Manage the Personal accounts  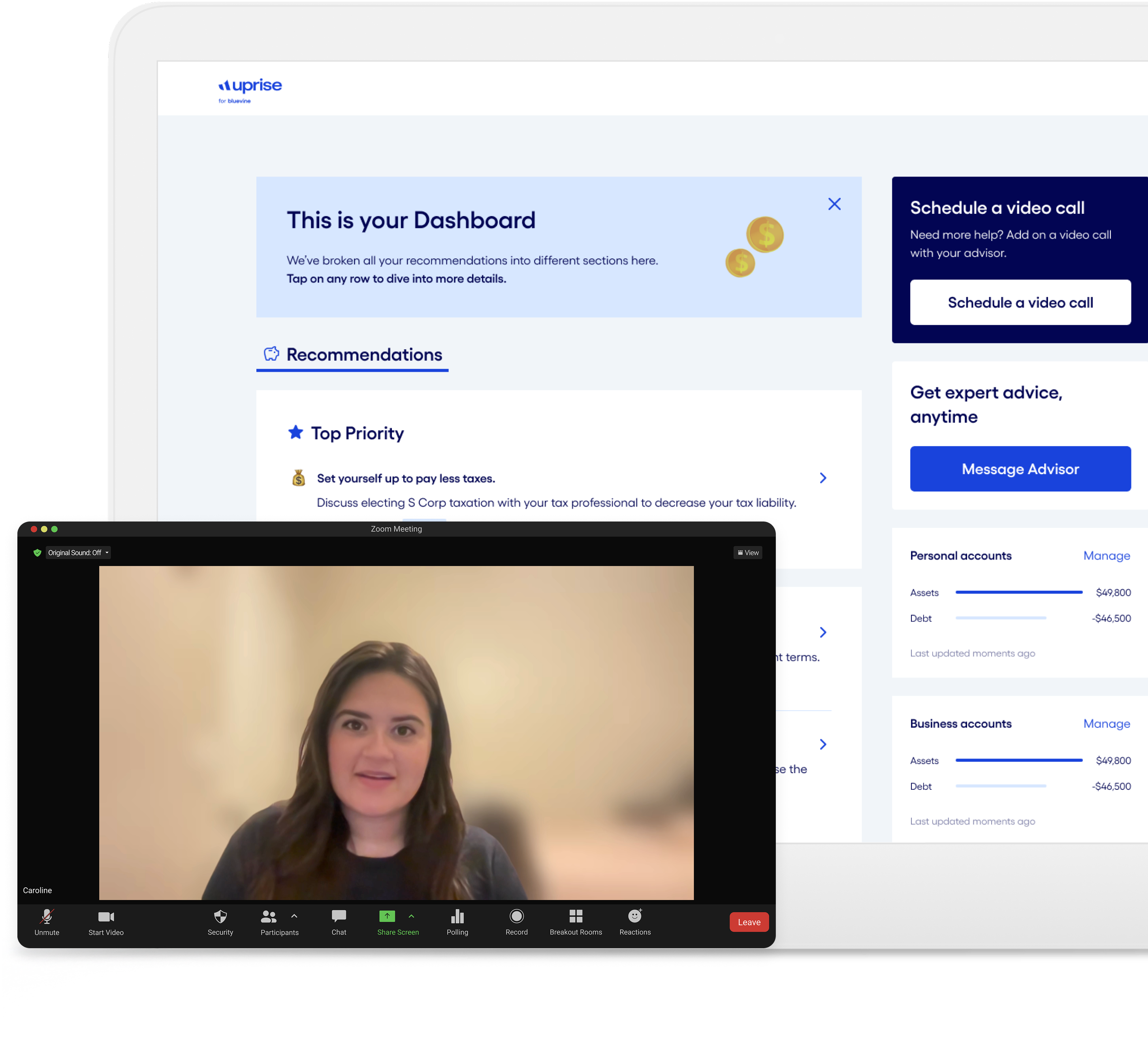(1107, 555)
